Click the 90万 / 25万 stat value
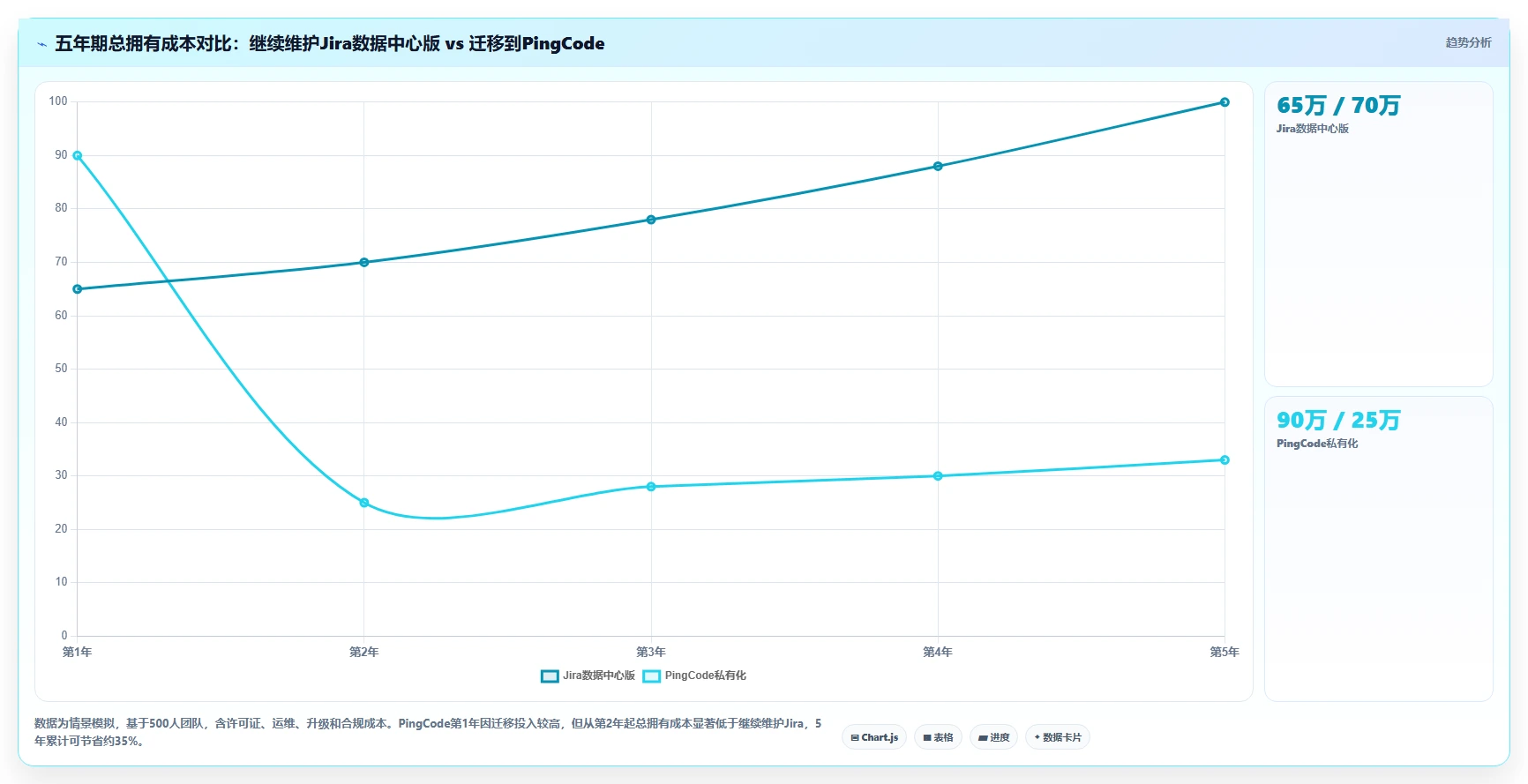Viewport: 1528px width, 784px height. pos(1338,421)
